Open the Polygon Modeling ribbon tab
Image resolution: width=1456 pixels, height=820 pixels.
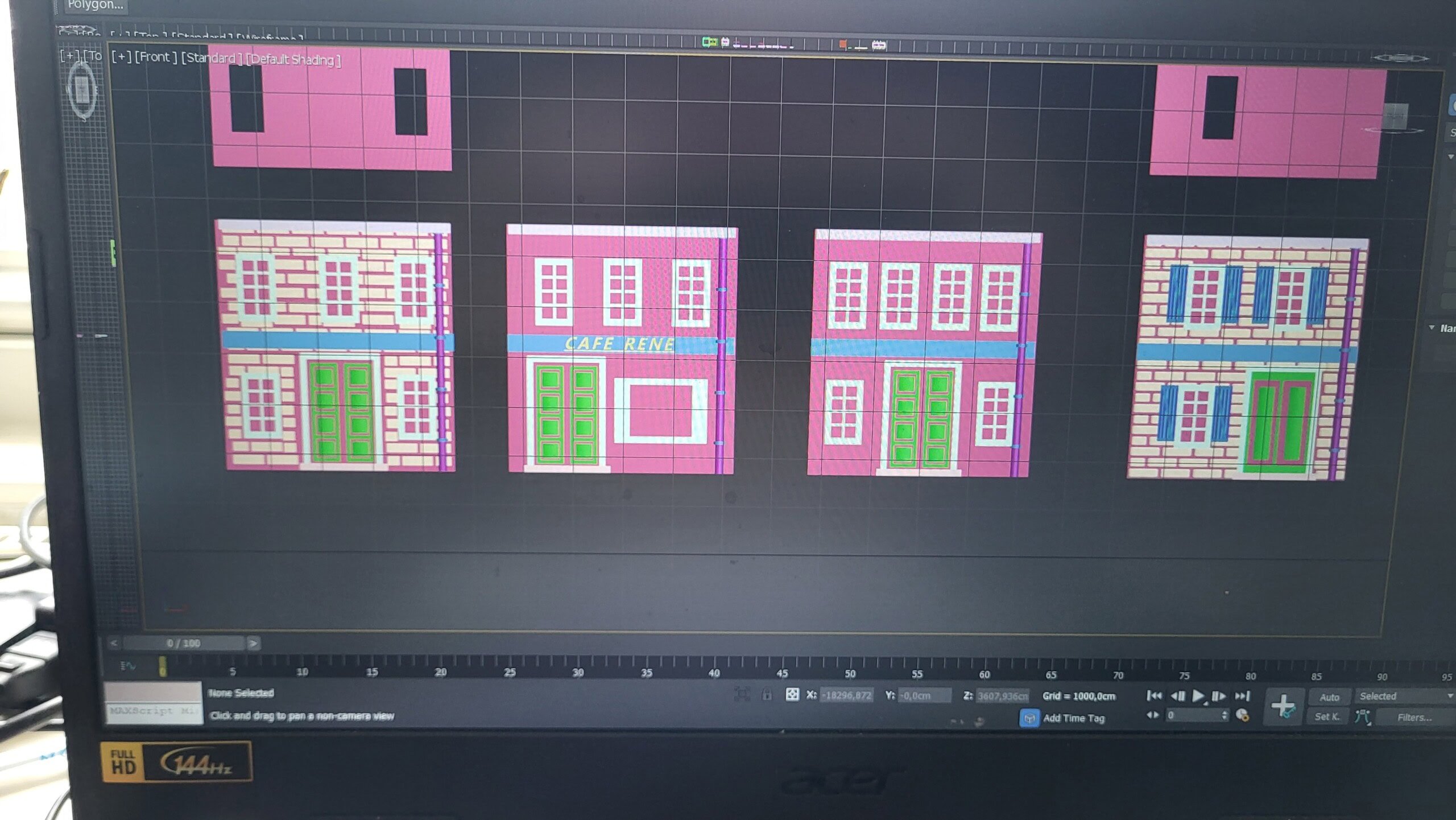(x=94, y=5)
